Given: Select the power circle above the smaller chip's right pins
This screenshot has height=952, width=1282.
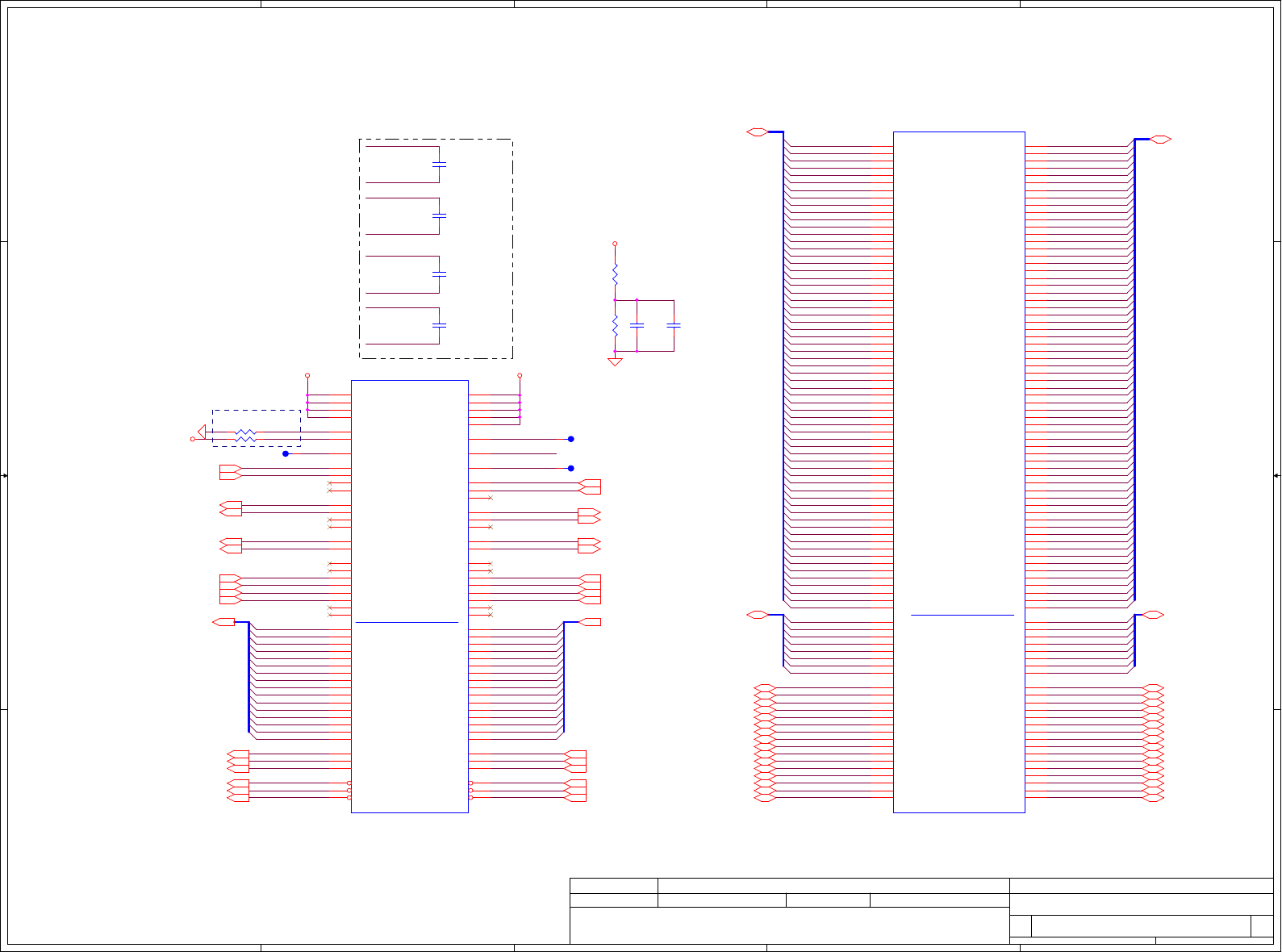Looking at the screenshot, I should (520, 375).
